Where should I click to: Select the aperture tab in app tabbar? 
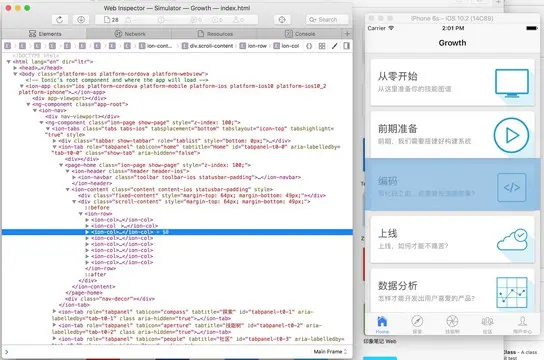[452, 325]
